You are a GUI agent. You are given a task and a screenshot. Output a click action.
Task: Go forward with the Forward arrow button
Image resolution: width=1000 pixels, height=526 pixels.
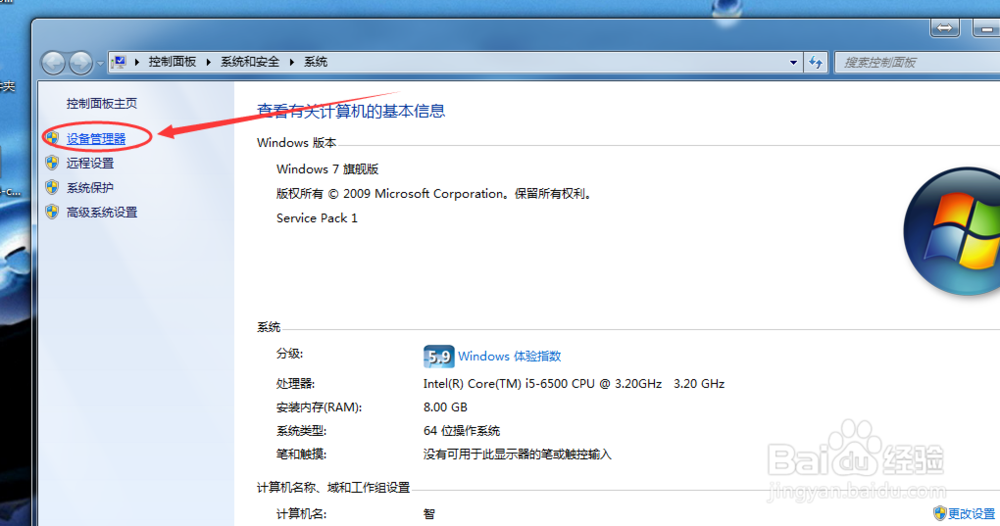click(x=80, y=62)
